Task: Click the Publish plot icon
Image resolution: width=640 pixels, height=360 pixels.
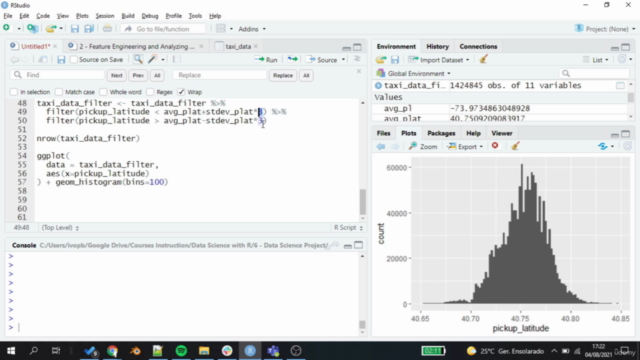Action: tap(603, 146)
